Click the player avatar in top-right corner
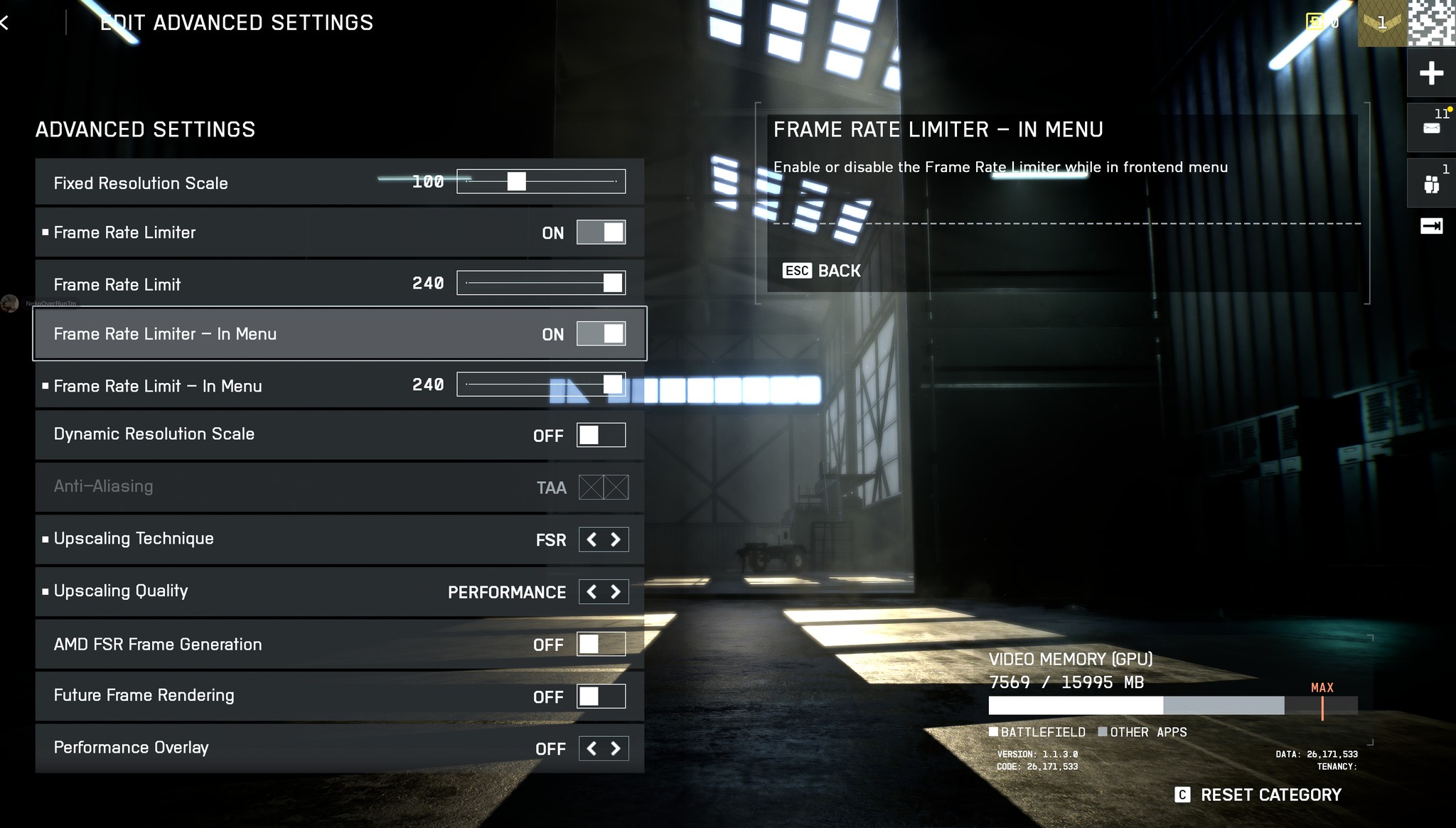 1432,23
